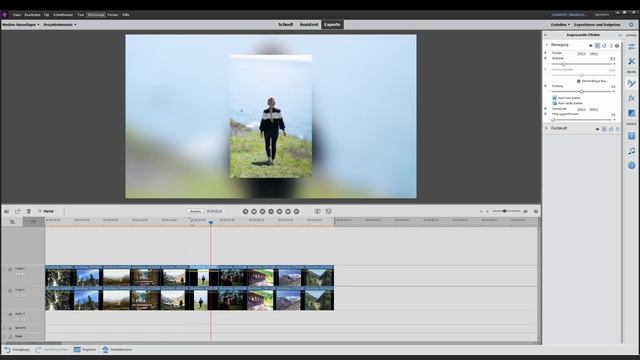The image size is (640, 360).
Task: Click the rightmost icon next to playback controls
Action: (x=329, y=211)
